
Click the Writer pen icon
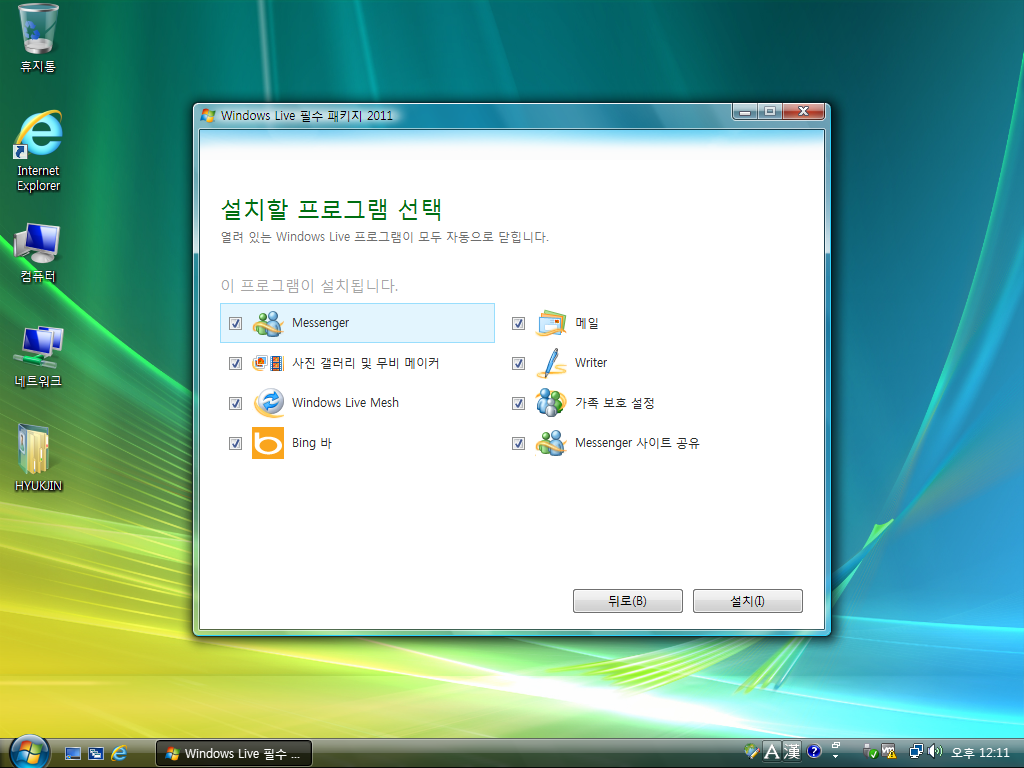tap(551, 363)
